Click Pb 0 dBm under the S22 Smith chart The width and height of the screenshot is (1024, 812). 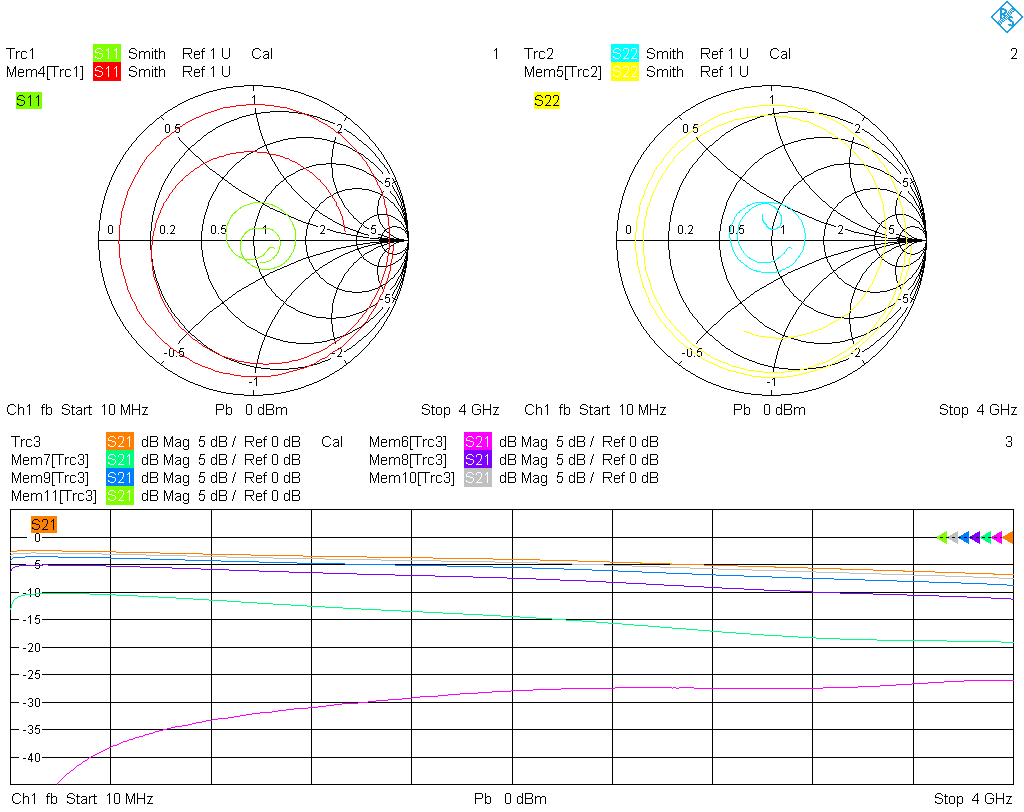point(769,410)
